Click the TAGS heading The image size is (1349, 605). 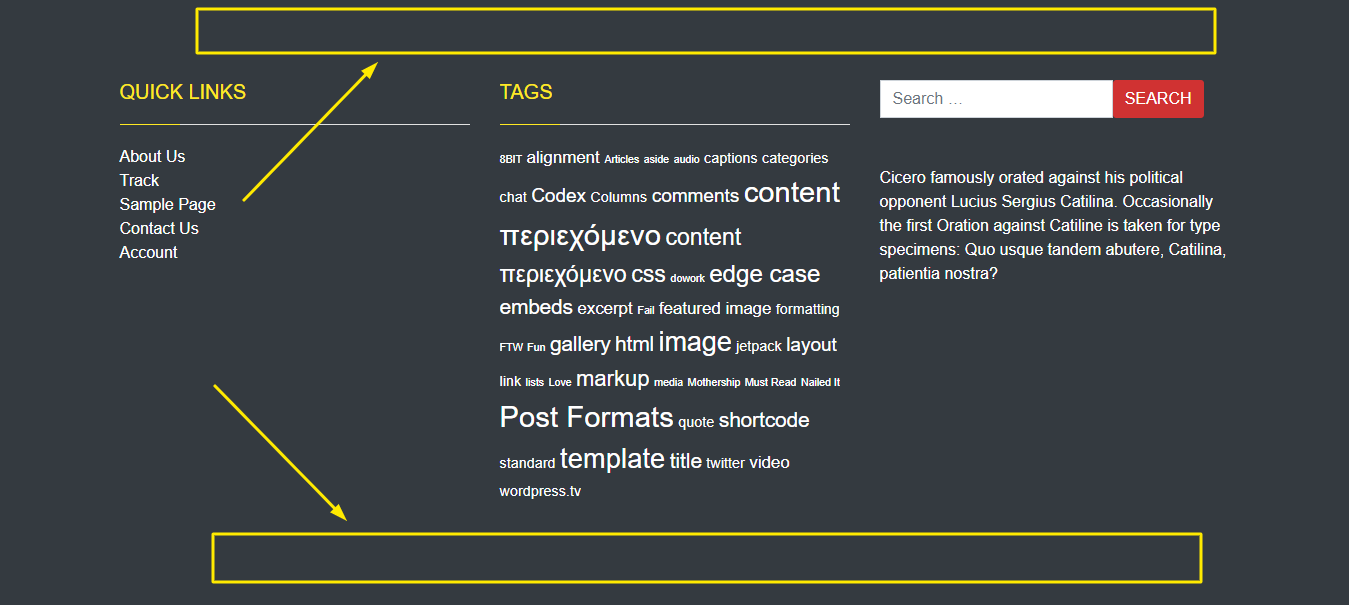pyautogui.click(x=526, y=92)
